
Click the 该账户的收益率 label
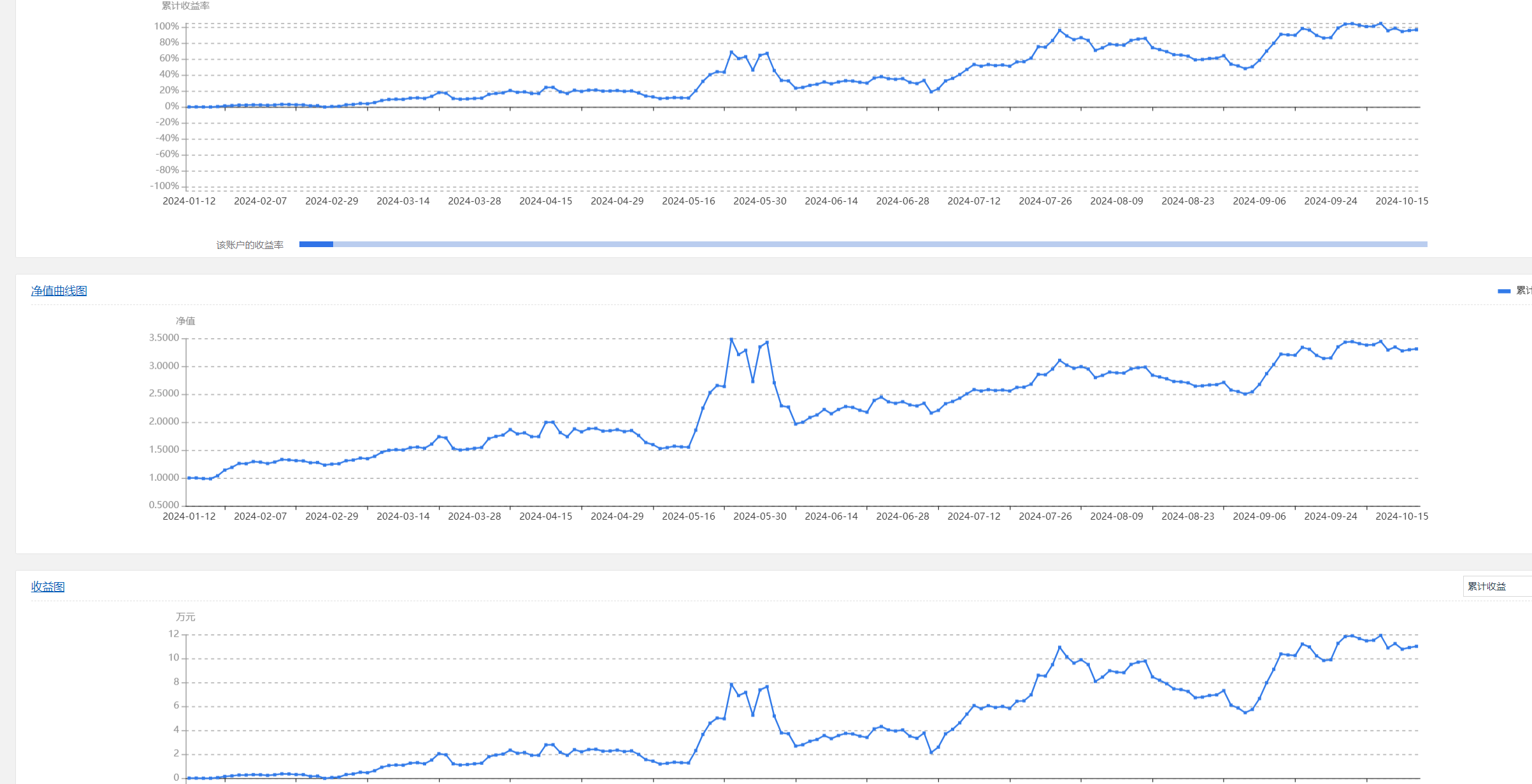tap(250, 245)
